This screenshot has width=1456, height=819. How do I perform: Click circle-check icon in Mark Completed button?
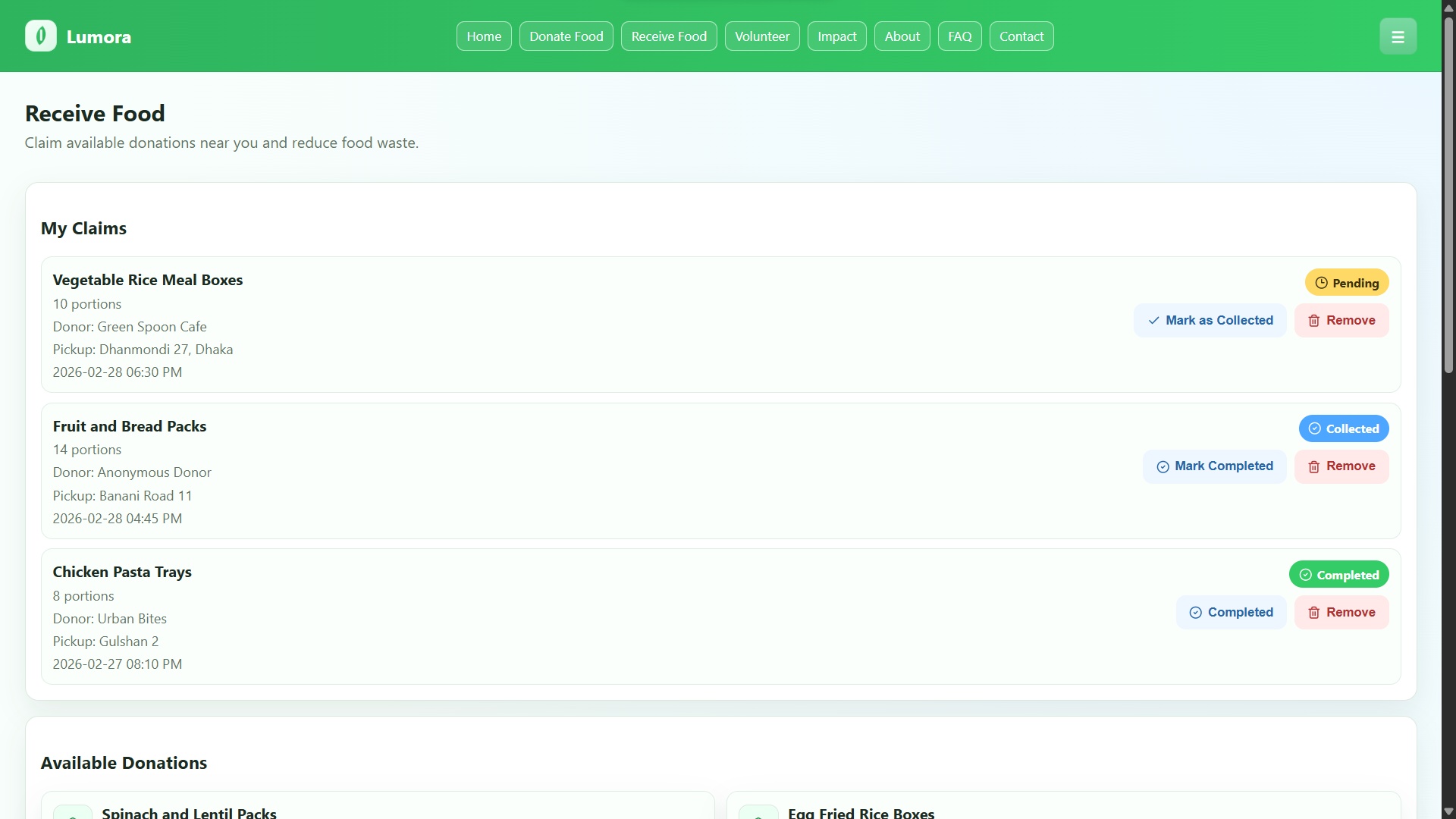(x=1163, y=467)
